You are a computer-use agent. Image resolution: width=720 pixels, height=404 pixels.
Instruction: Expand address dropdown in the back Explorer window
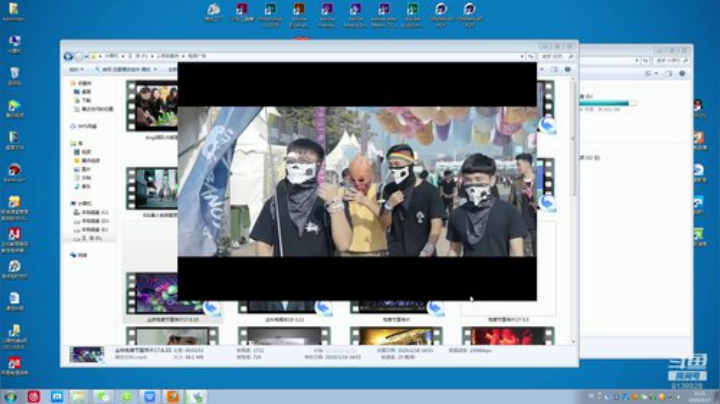coord(636,61)
